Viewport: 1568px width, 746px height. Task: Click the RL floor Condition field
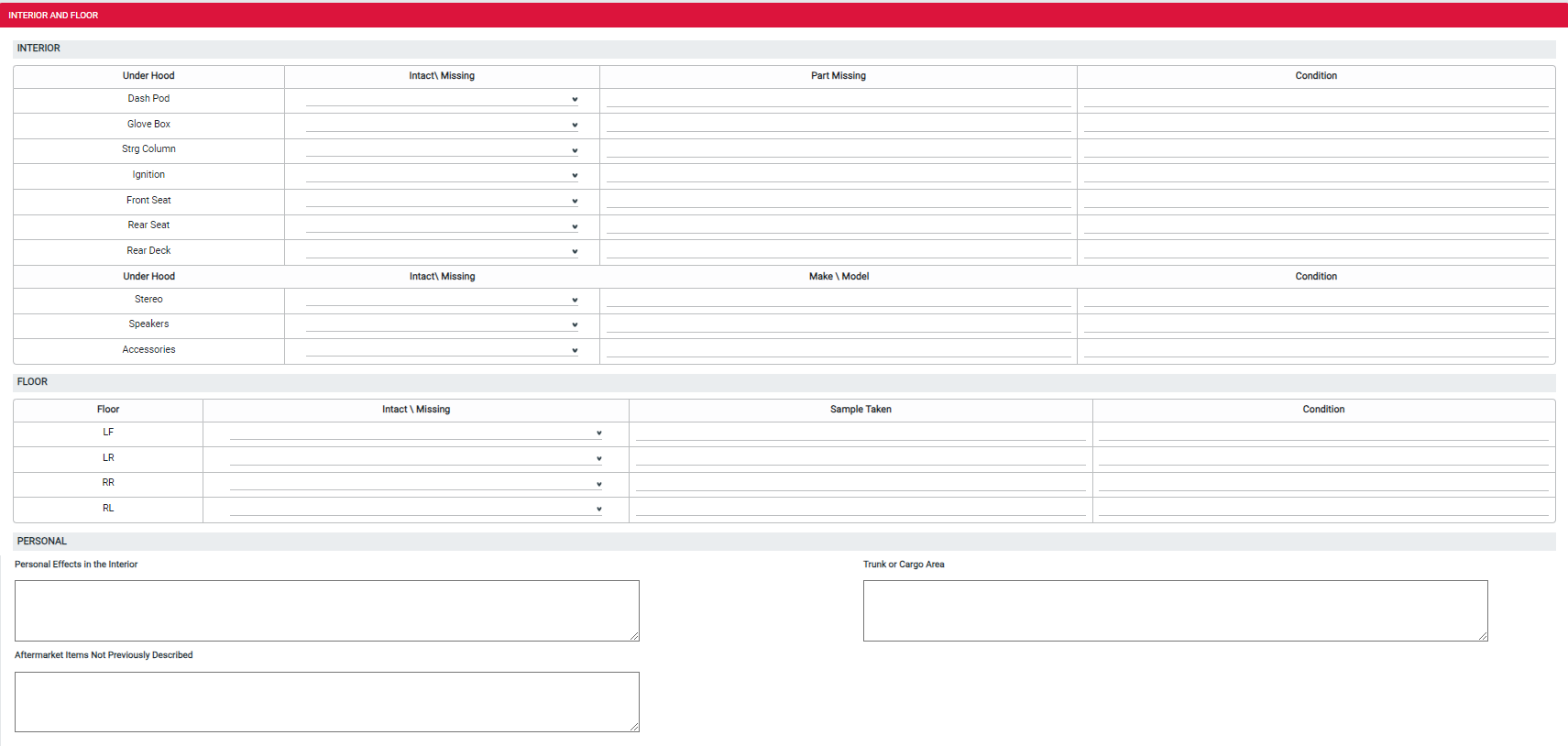click(x=1323, y=509)
